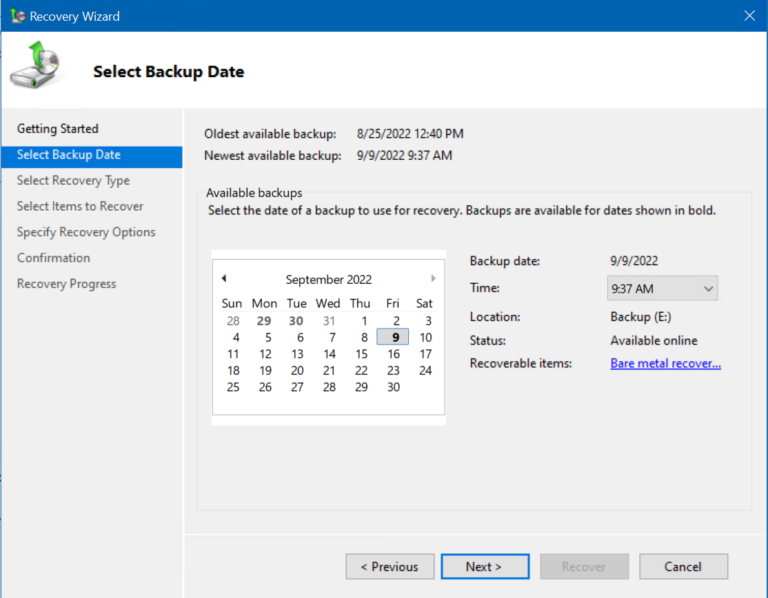Select the calendar date 30 below 23

393,387
